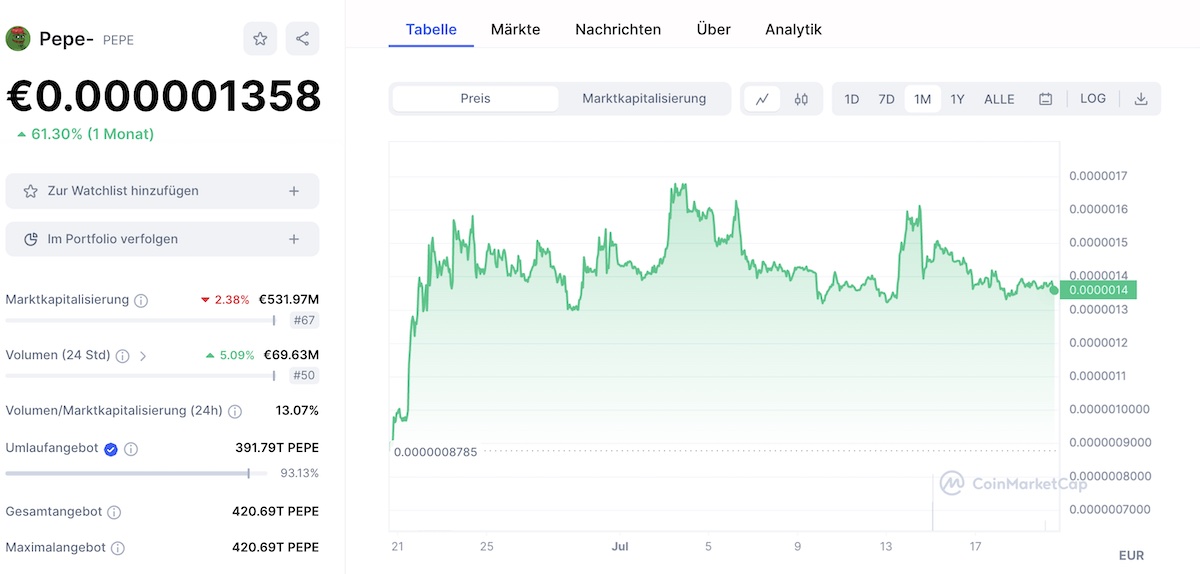Click the 0.0000008785 baseline label
1200x574 pixels.
(436, 451)
